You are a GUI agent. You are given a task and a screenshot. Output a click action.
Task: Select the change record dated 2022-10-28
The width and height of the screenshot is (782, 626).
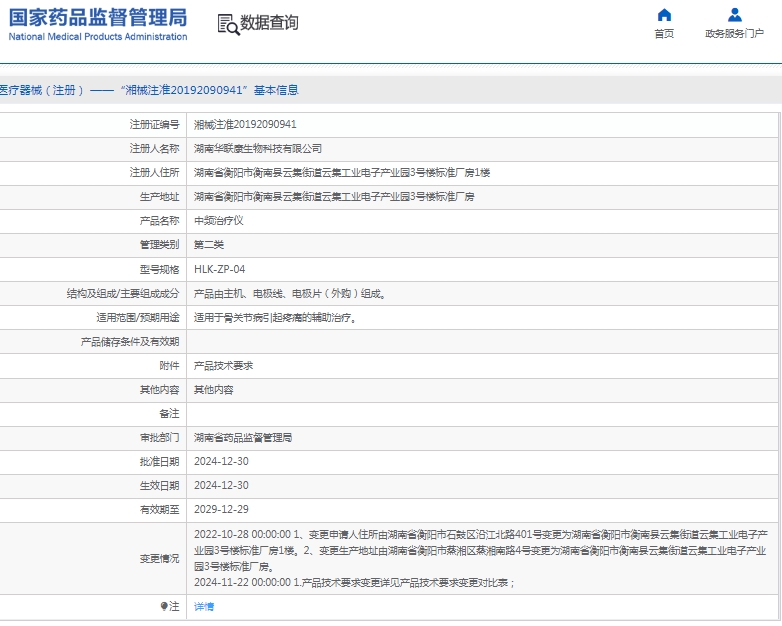[480, 551]
